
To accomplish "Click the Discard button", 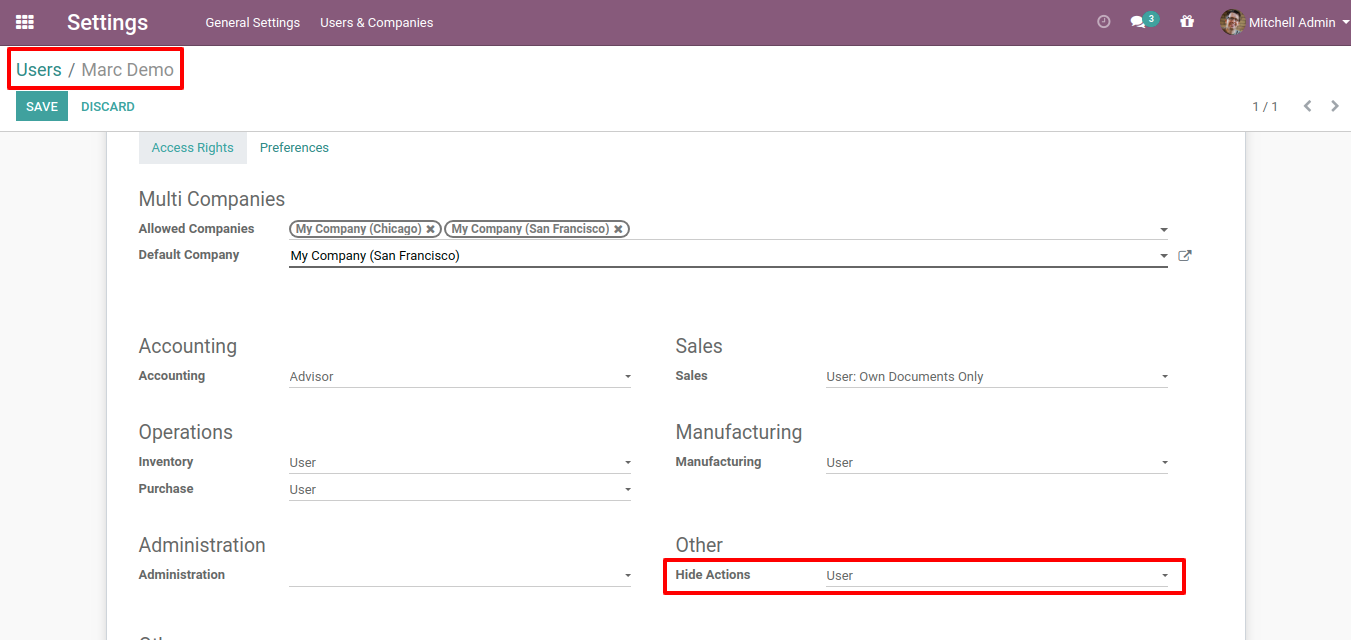I will point(108,107).
